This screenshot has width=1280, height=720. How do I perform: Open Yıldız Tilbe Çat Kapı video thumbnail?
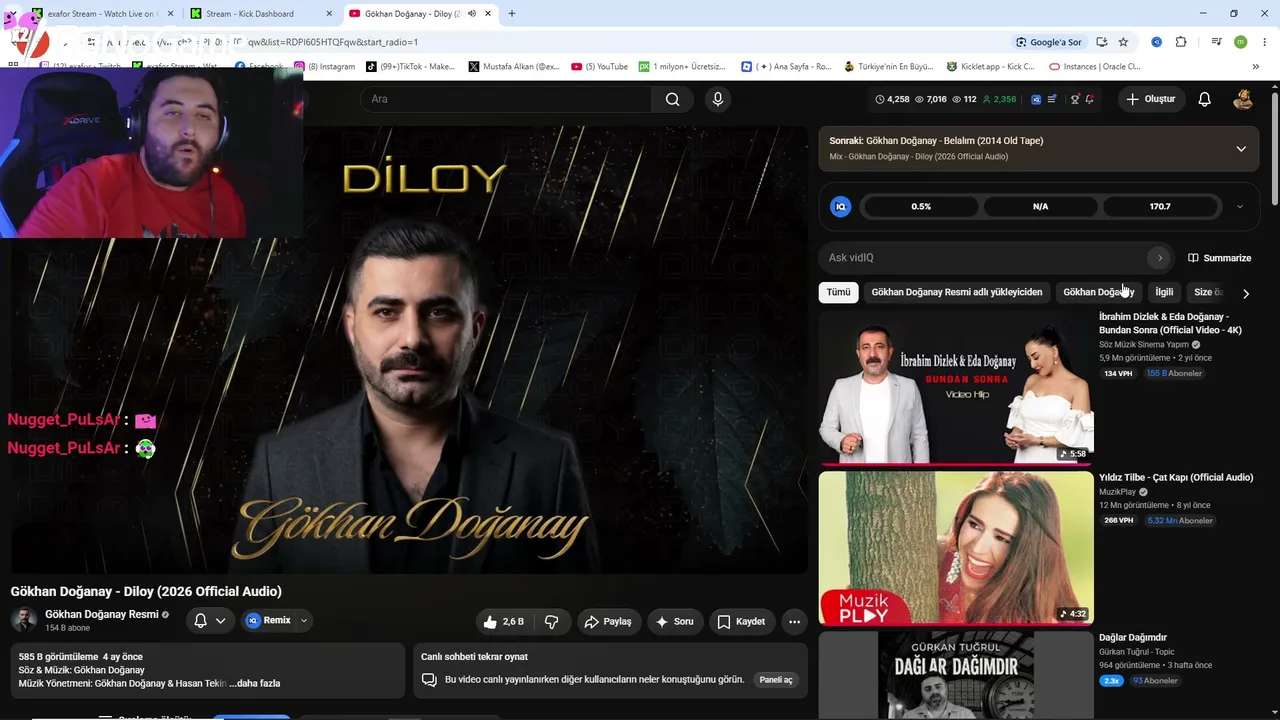[956, 548]
